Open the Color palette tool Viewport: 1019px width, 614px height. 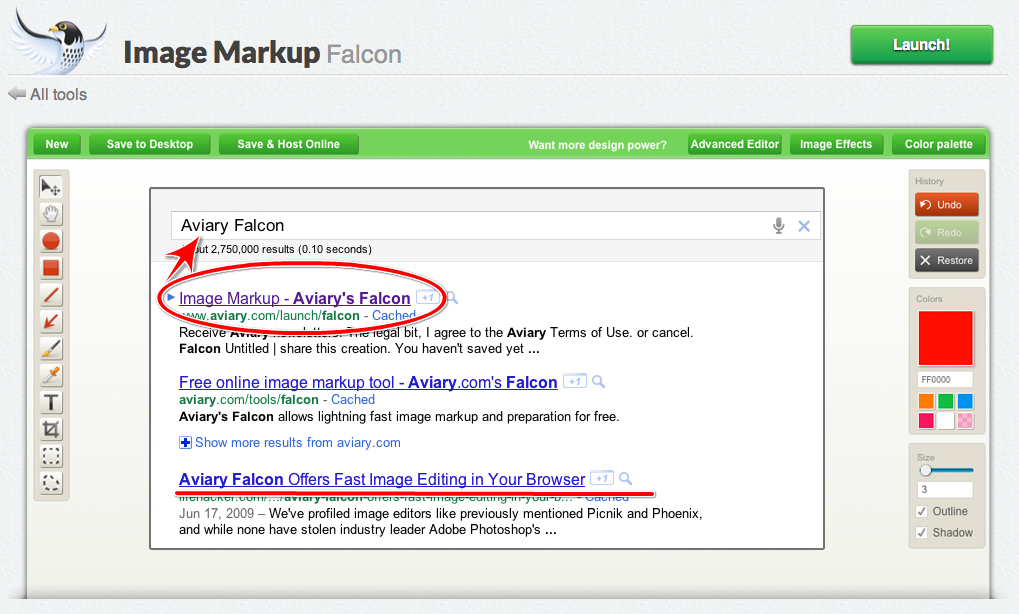(x=938, y=144)
